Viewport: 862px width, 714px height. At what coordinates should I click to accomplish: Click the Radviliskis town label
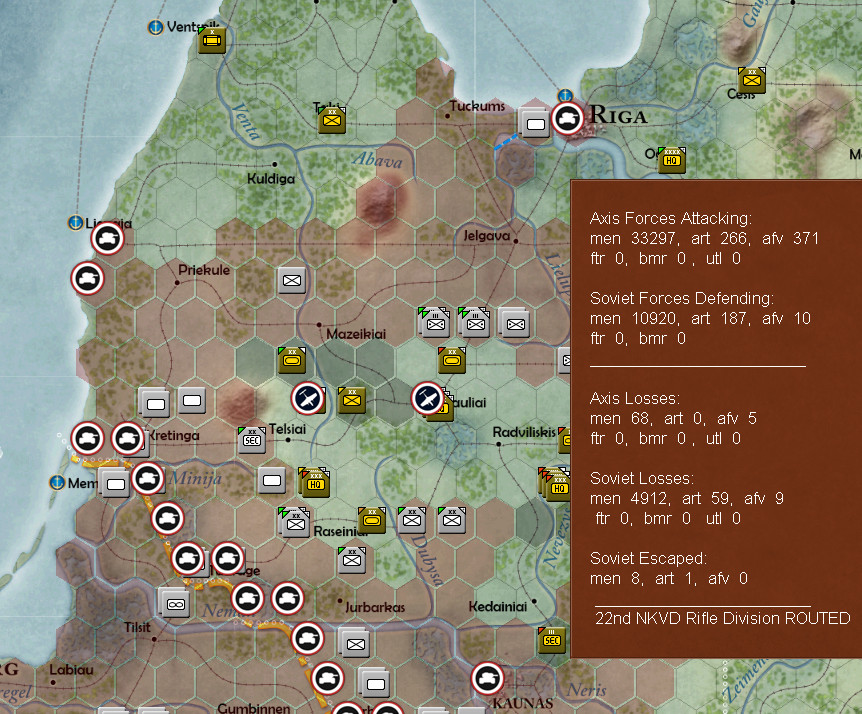[524, 432]
